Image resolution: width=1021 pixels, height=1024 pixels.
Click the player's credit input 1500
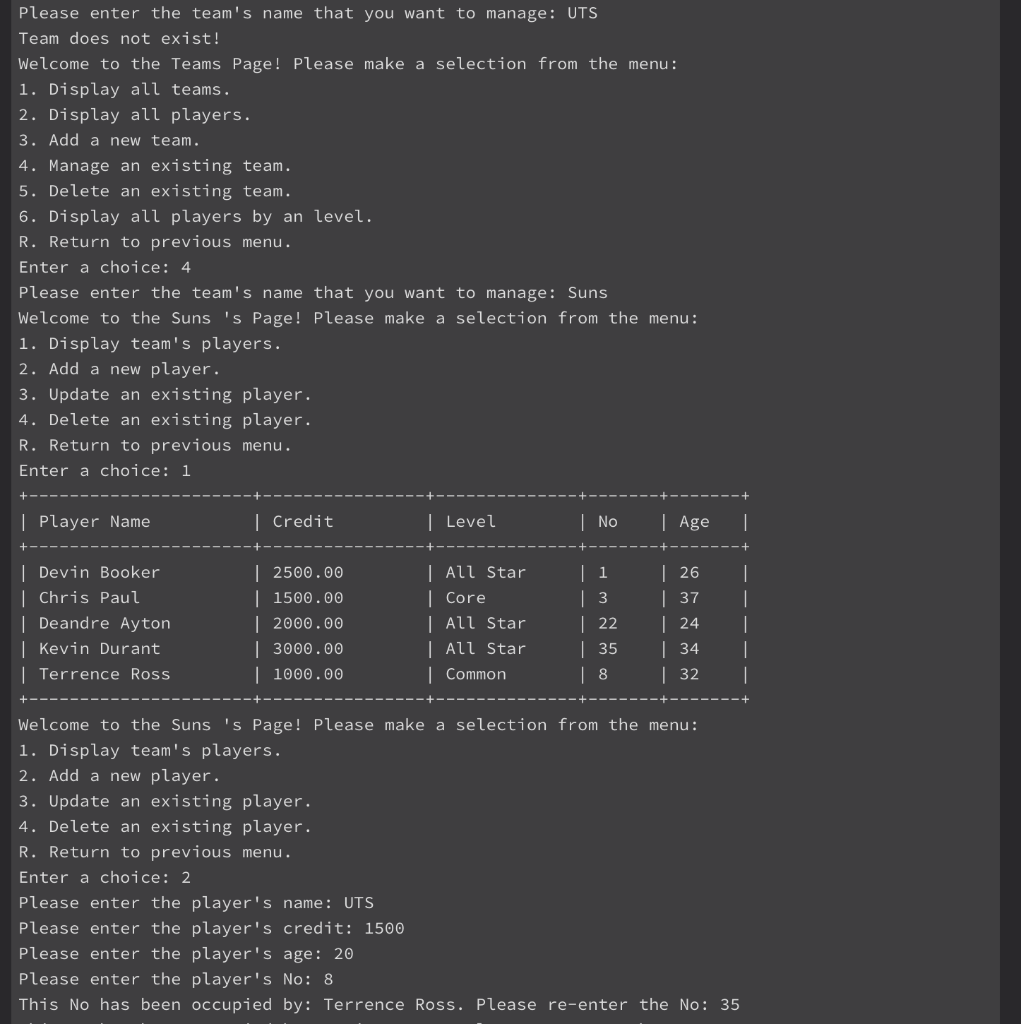(384, 929)
